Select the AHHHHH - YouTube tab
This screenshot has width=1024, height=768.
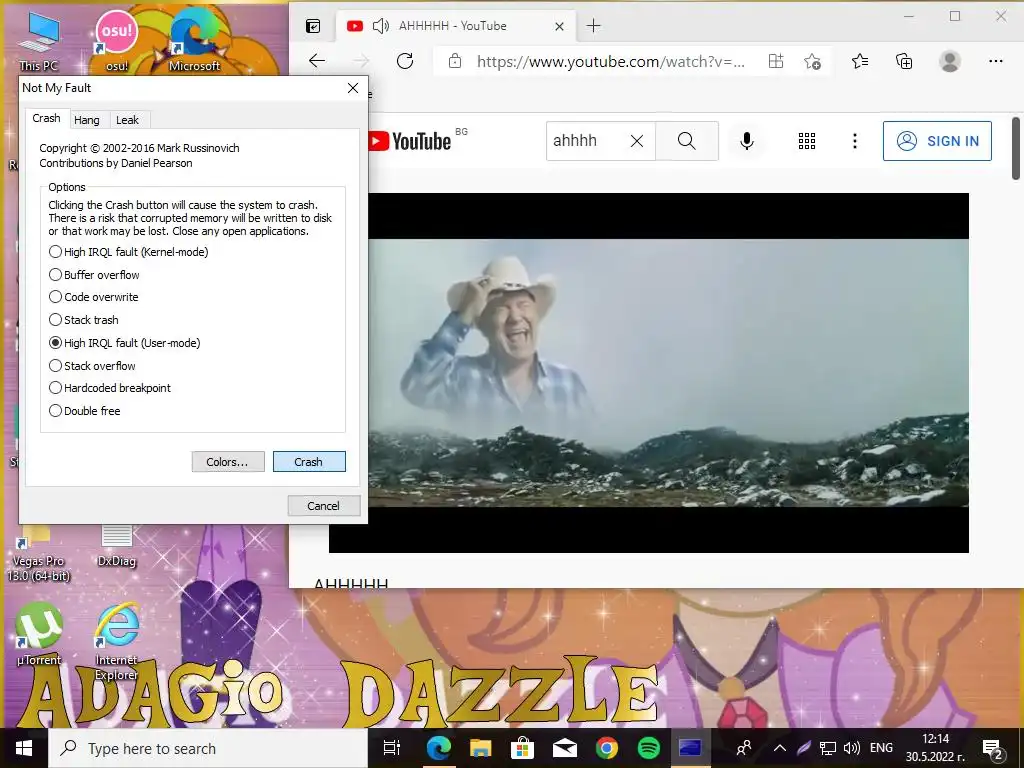[x=453, y=26]
